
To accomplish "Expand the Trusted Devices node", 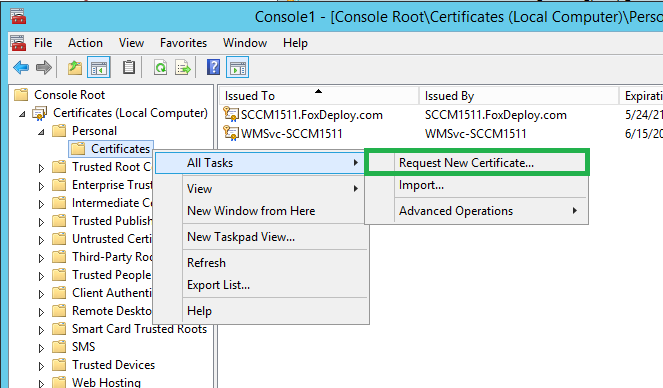I will pos(41,366).
